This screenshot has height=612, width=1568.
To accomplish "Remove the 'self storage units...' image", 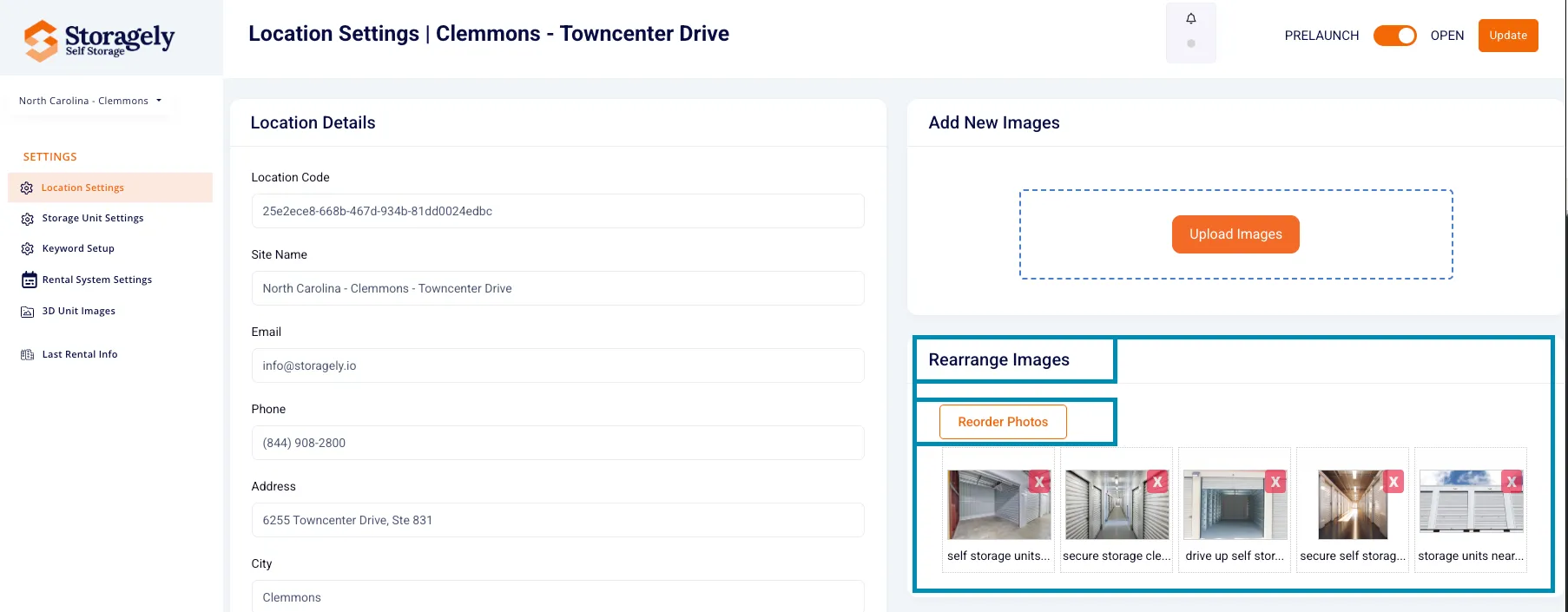I will click(1039, 482).
